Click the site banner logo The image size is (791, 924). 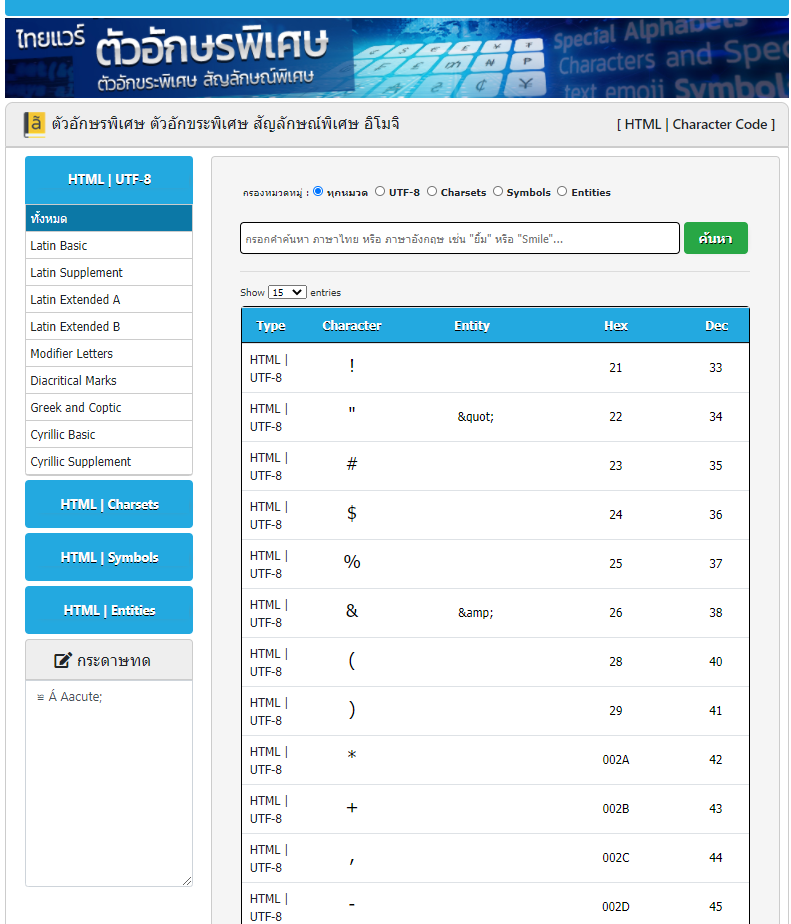tap(396, 58)
